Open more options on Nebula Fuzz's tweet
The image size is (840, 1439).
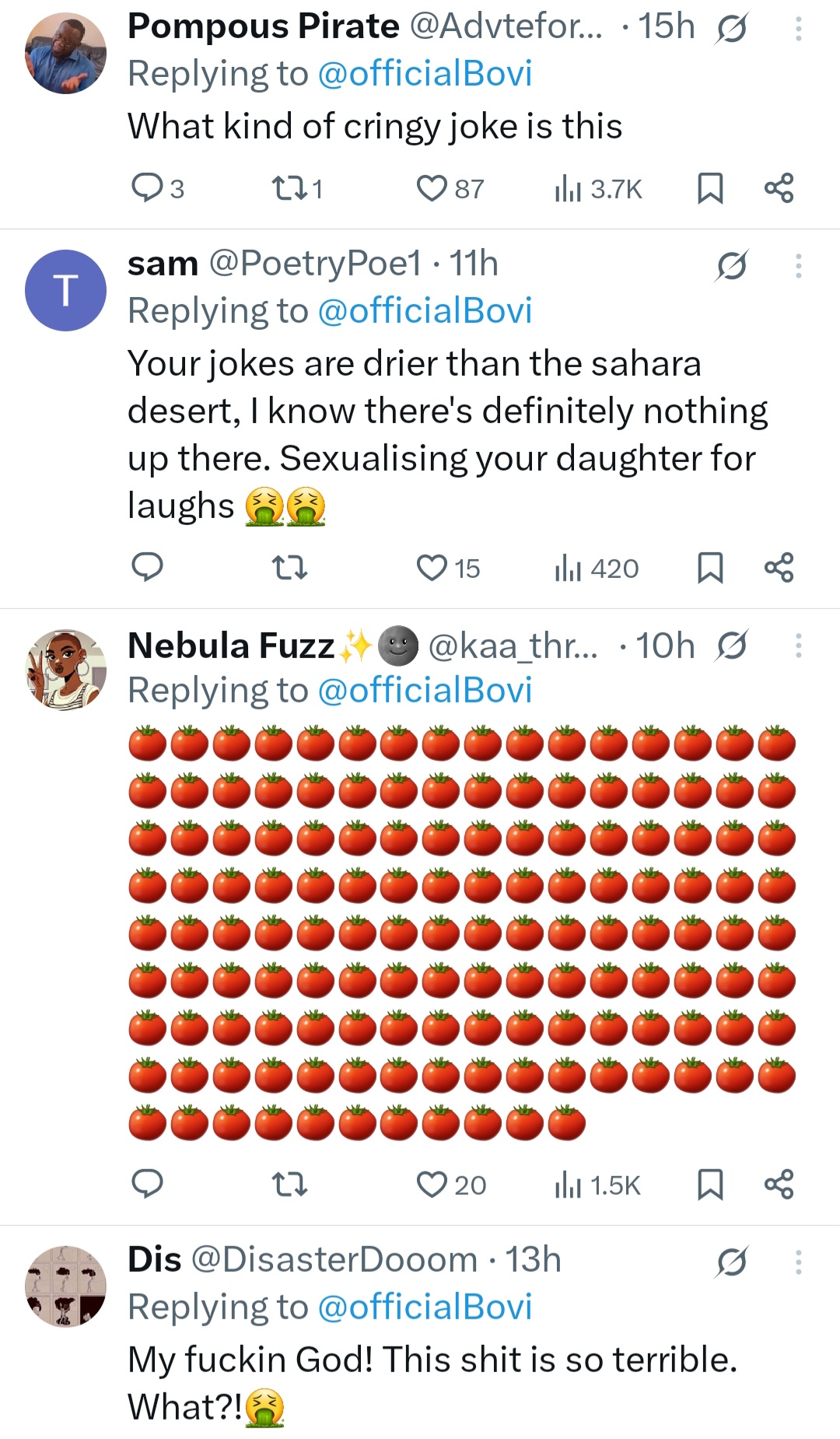coord(798,646)
